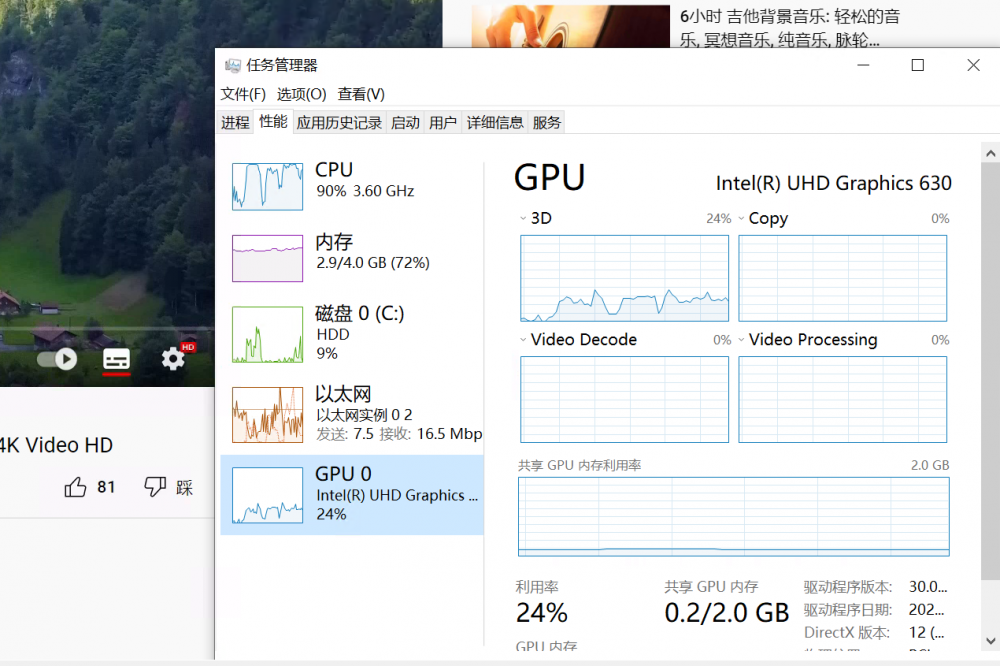Like the video with thumbs-up icon
The height and width of the screenshot is (666, 1000).
point(75,487)
